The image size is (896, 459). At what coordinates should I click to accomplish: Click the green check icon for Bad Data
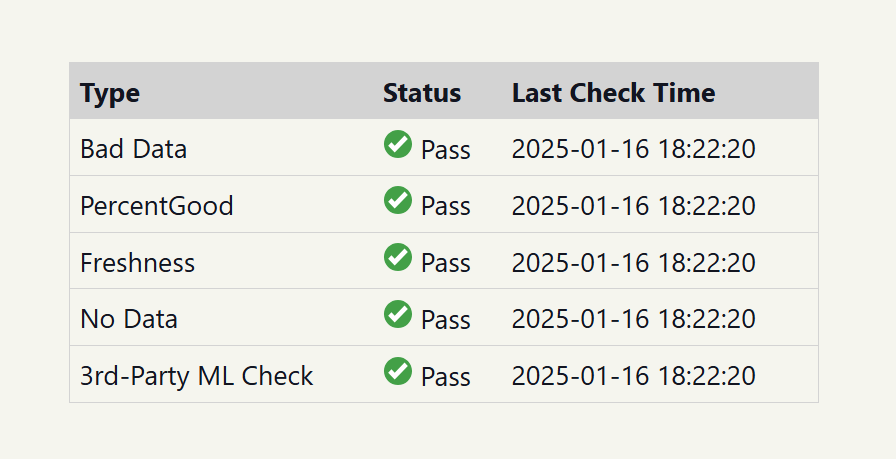coord(398,144)
